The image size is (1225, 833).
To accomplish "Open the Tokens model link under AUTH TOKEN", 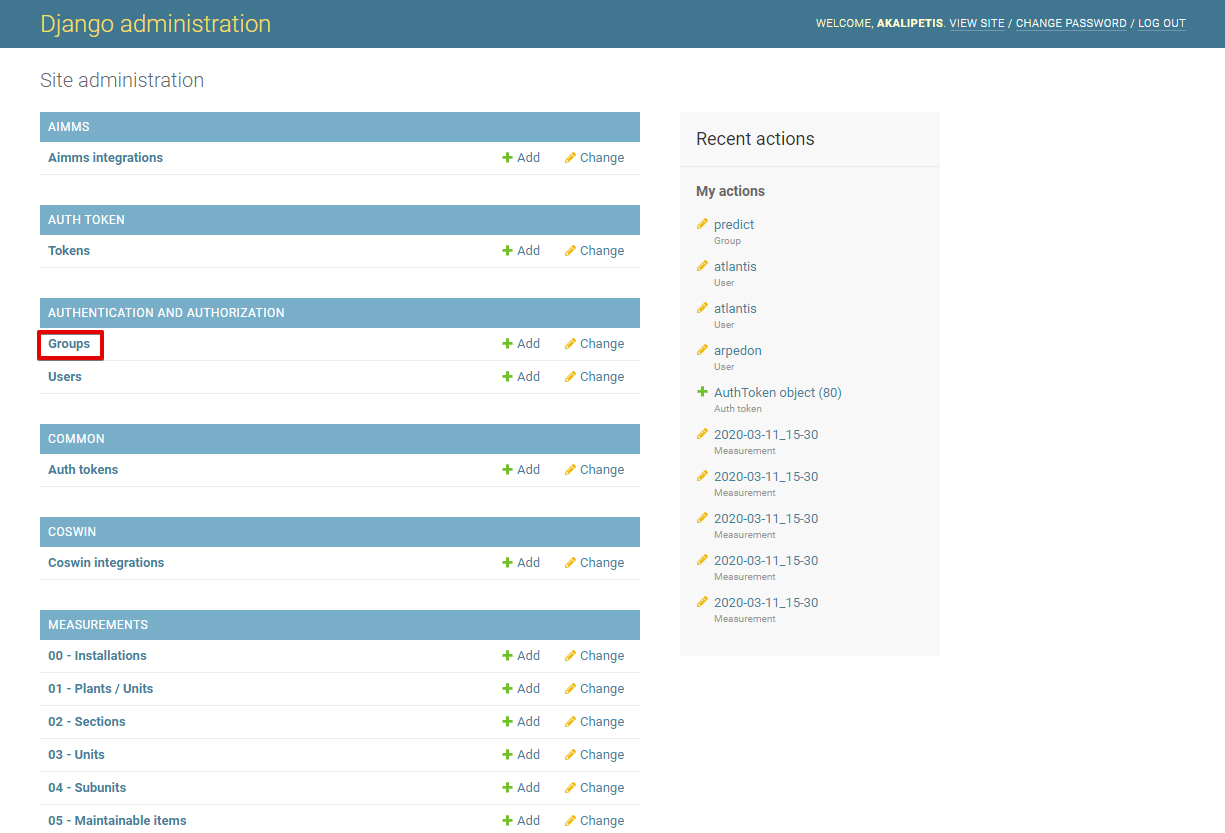I will (x=69, y=251).
